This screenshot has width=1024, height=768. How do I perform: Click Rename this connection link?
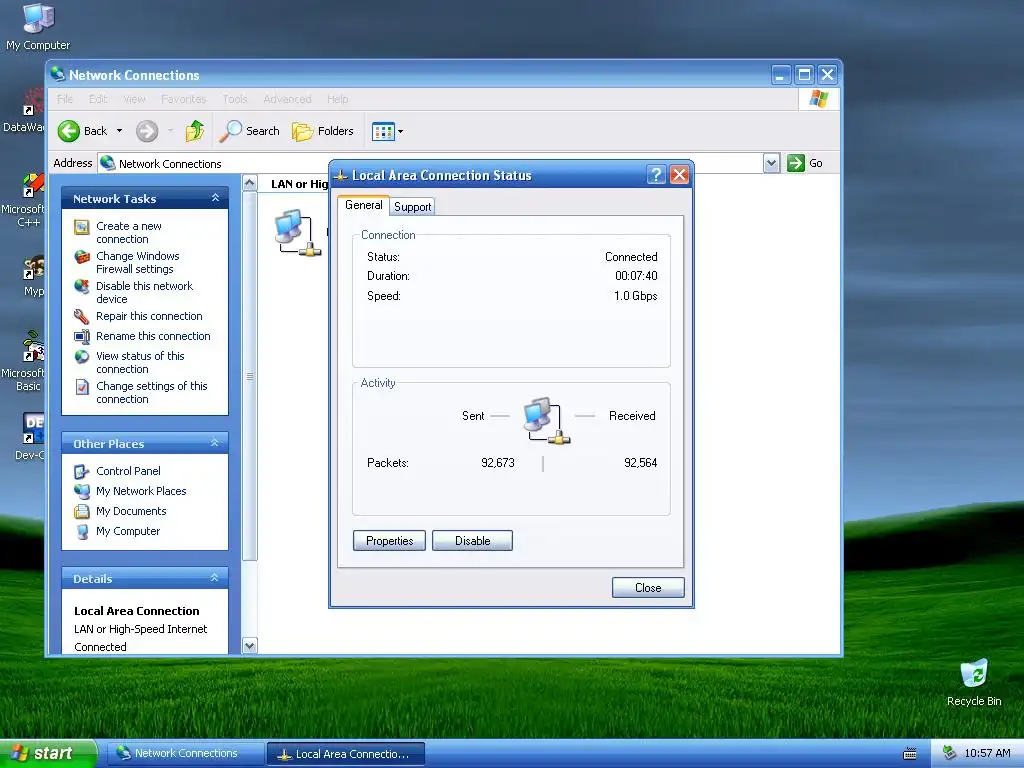tap(153, 336)
